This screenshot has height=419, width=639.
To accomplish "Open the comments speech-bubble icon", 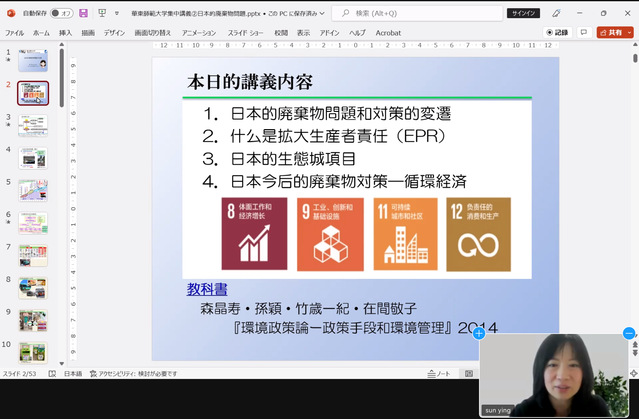I will [x=584, y=33].
